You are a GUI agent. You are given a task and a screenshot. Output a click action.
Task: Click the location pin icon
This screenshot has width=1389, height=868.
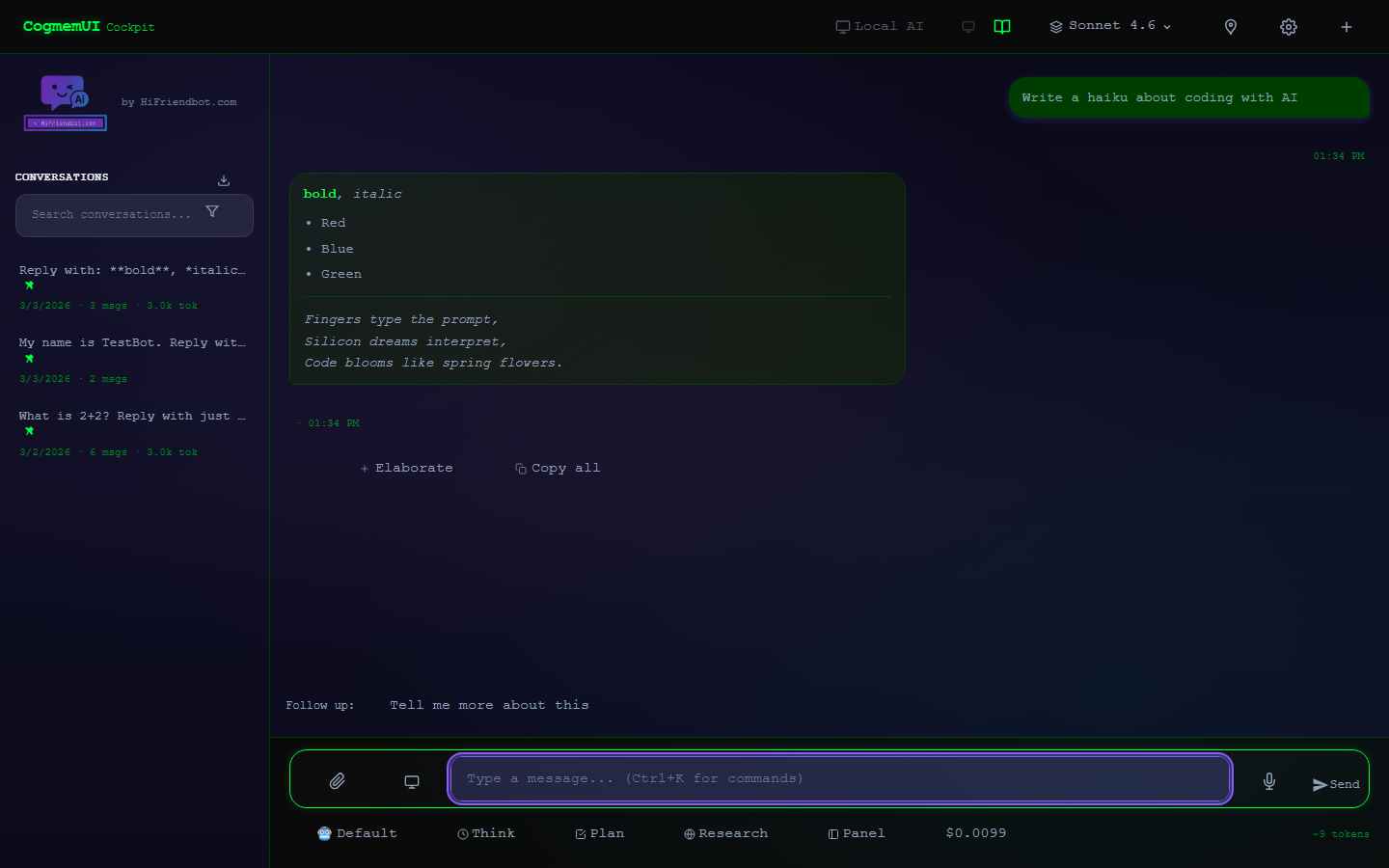(x=1231, y=27)
